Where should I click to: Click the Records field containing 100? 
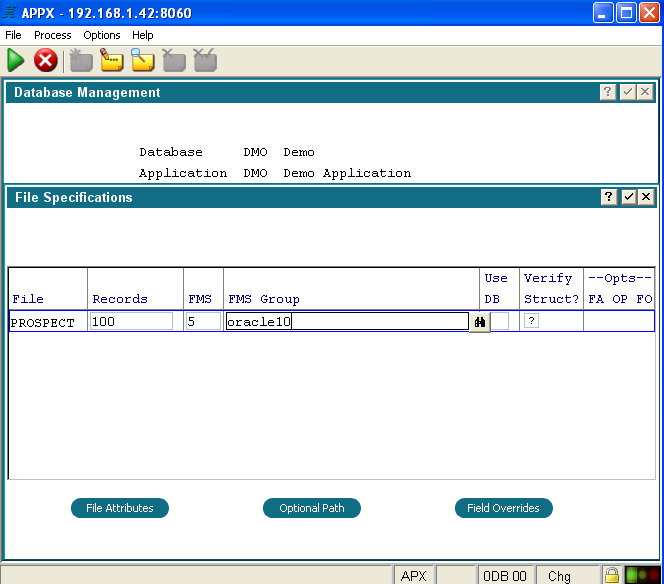tap(131, 321)
